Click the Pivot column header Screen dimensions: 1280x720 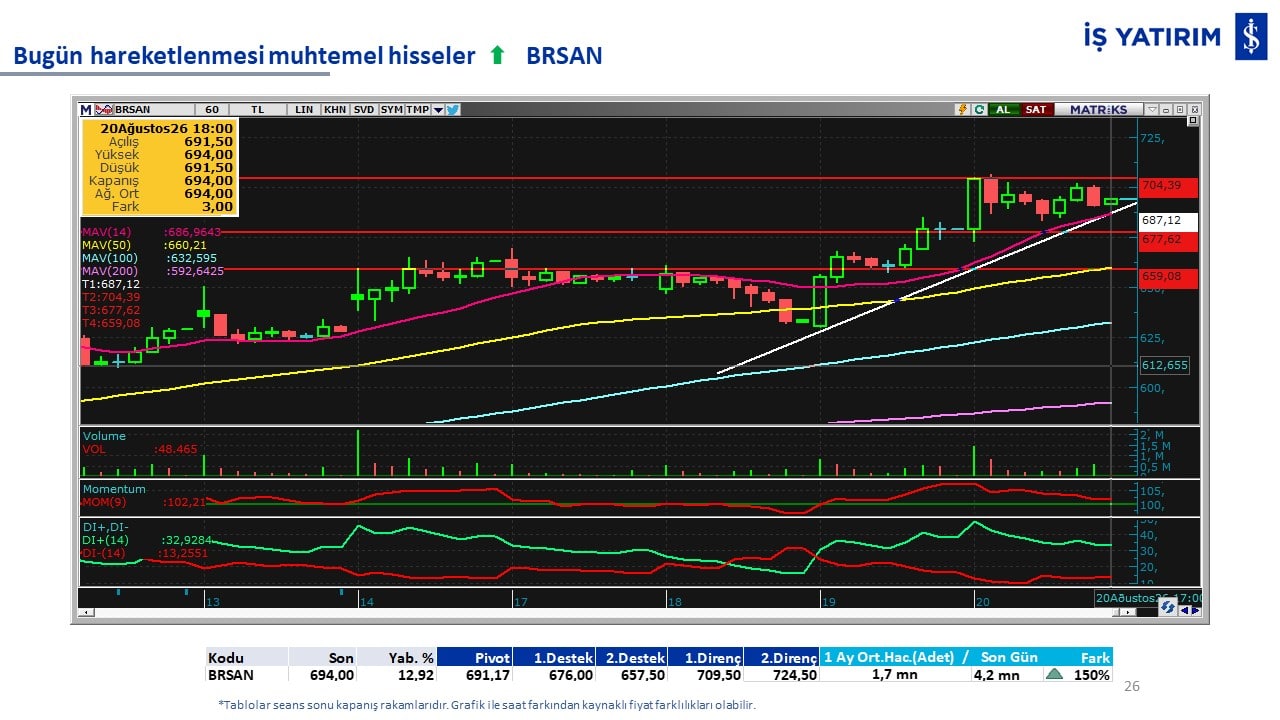click(475, 658)
